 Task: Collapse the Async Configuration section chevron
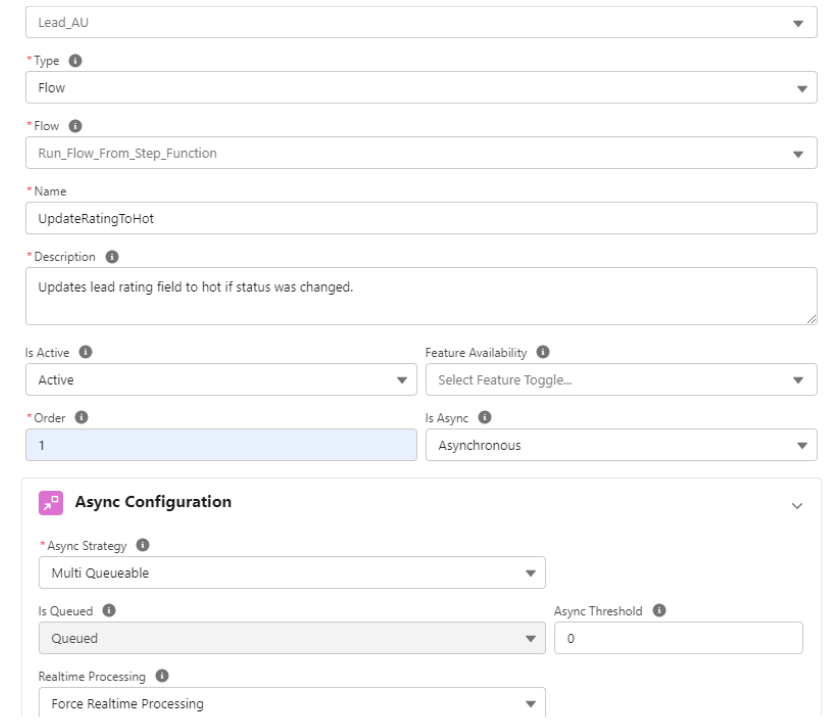click(797, 506)
